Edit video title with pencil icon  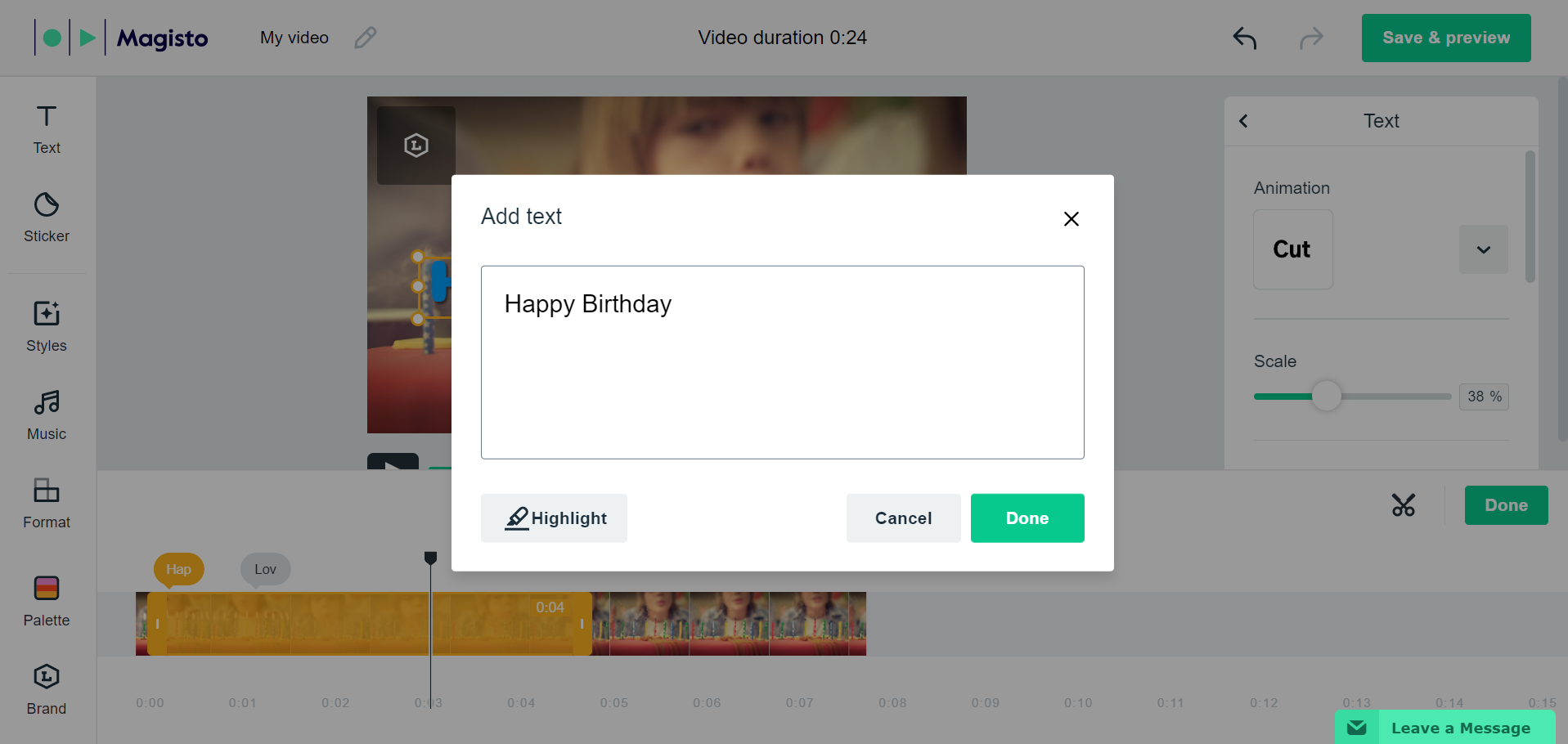pyautogui.click(x=366, y=38)
